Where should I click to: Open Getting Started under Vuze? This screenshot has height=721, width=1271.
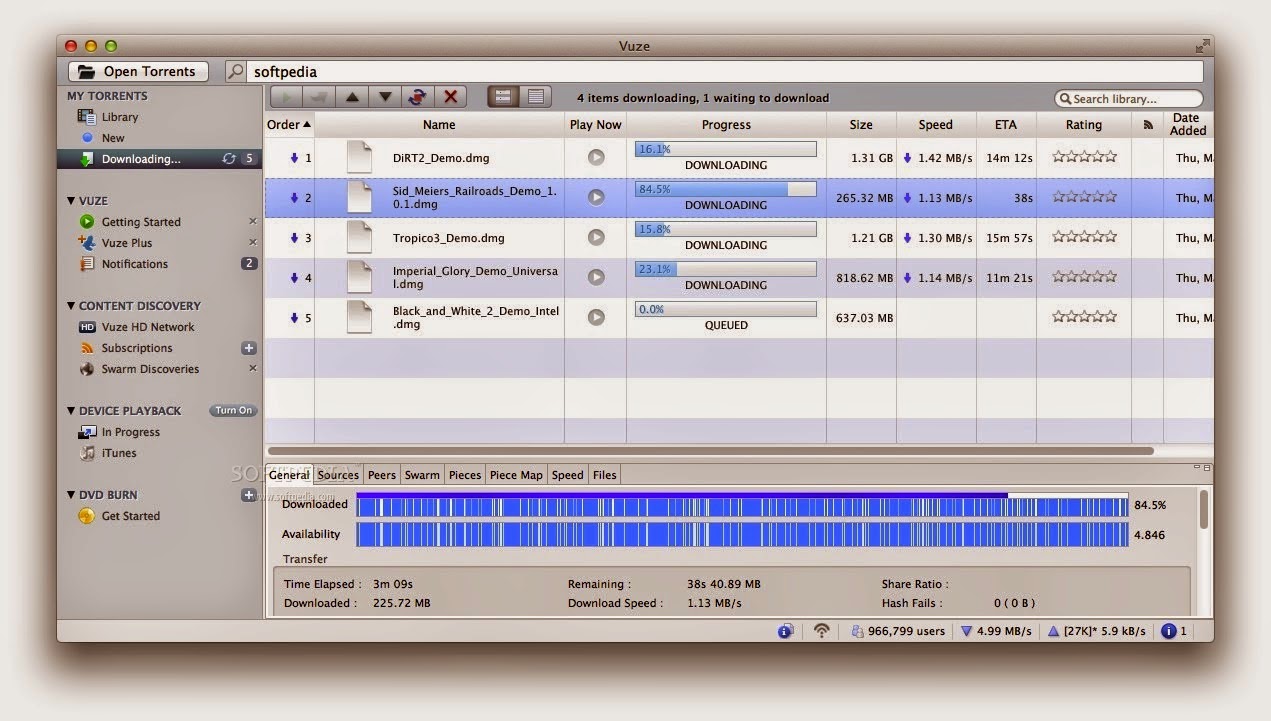(141, 222)
